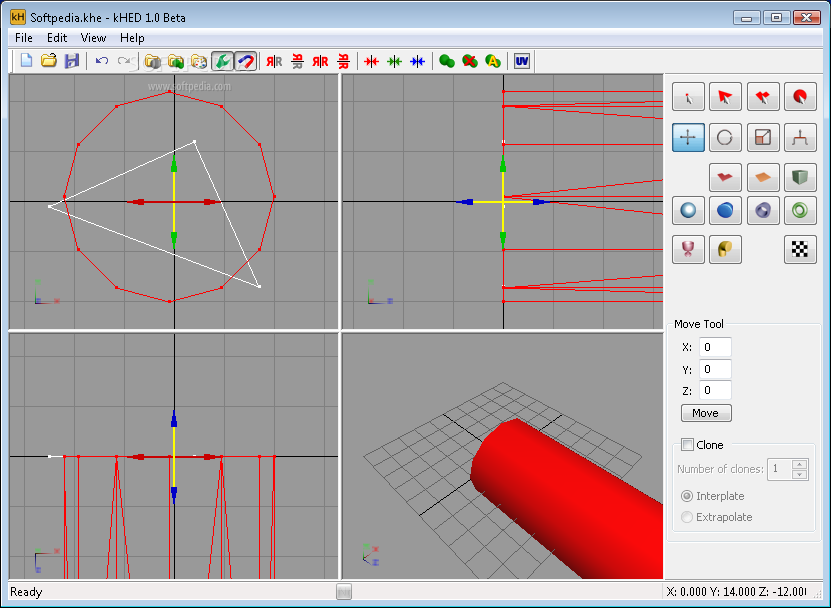Toggle the magnet snap button
831x608 pixels.
245,61
